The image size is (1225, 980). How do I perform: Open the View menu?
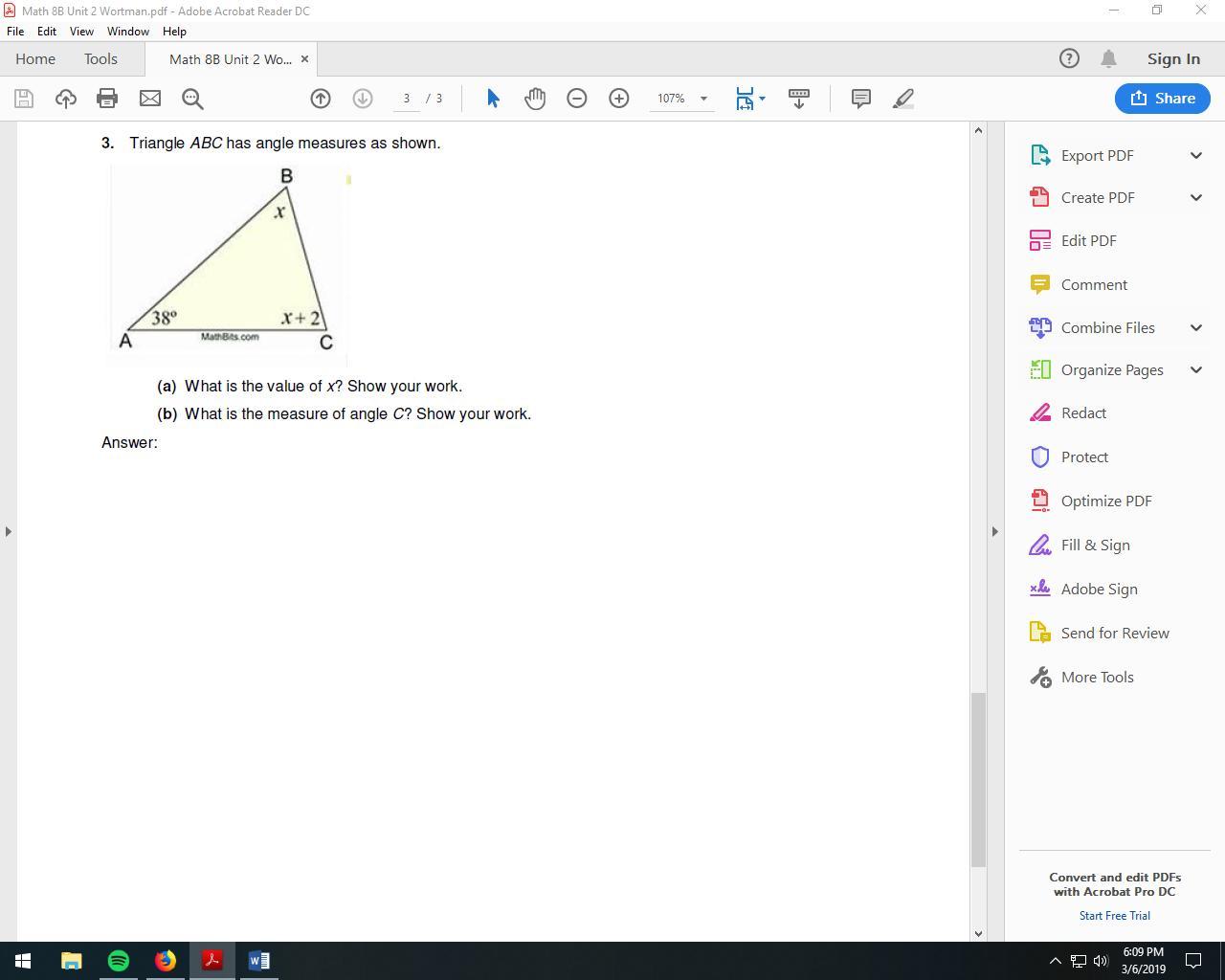coord(81,31)
